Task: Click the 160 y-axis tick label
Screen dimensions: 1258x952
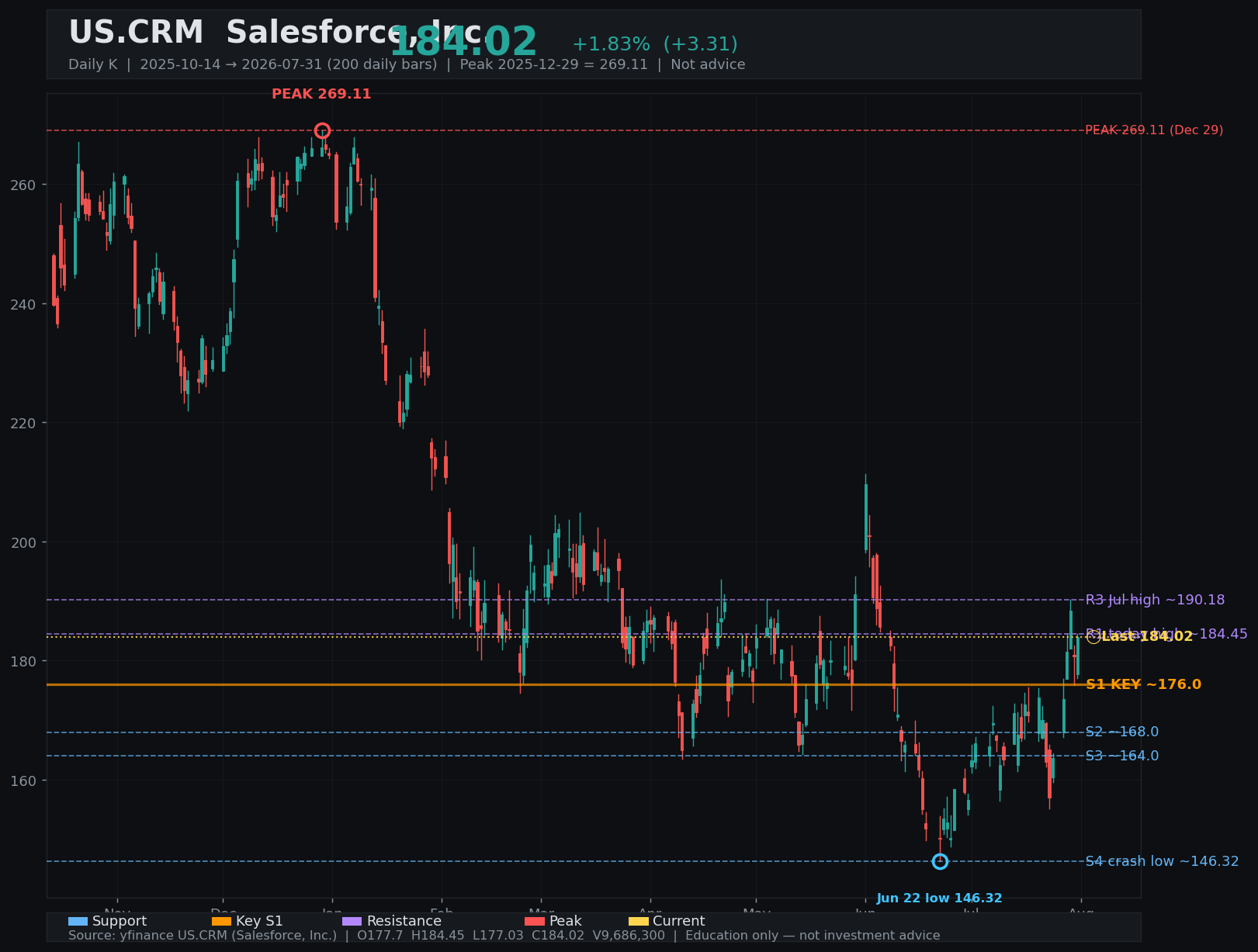Action: 23,781
